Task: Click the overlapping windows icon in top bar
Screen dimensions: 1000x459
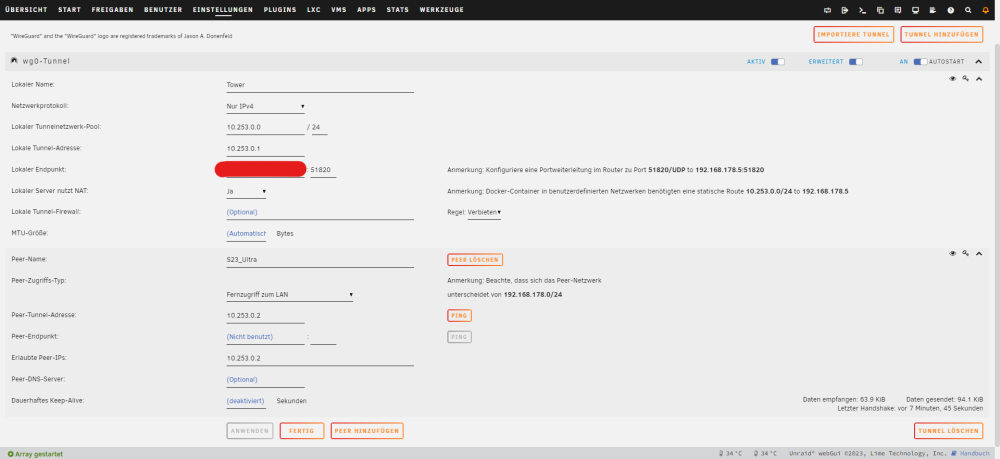Action: (x=880, y=10)
